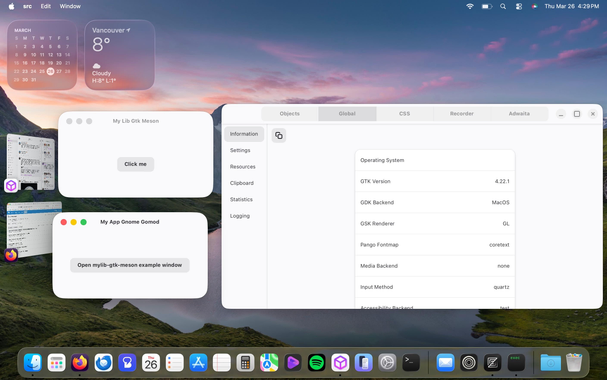Open System Settings gear in dock
607x380 pixels.
(x=387, y=363)
